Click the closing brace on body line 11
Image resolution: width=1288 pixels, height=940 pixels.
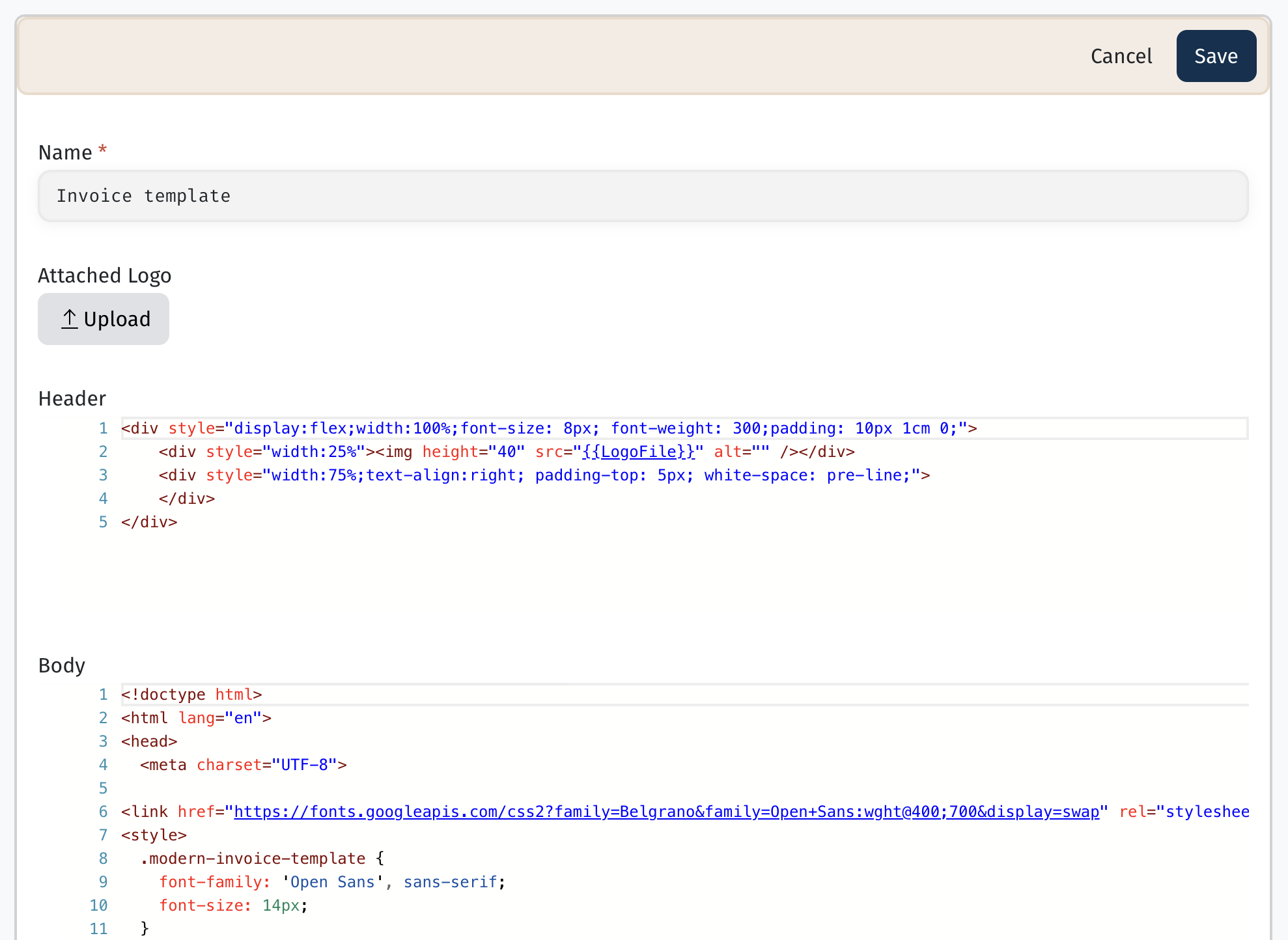click(x=145, y=929)
